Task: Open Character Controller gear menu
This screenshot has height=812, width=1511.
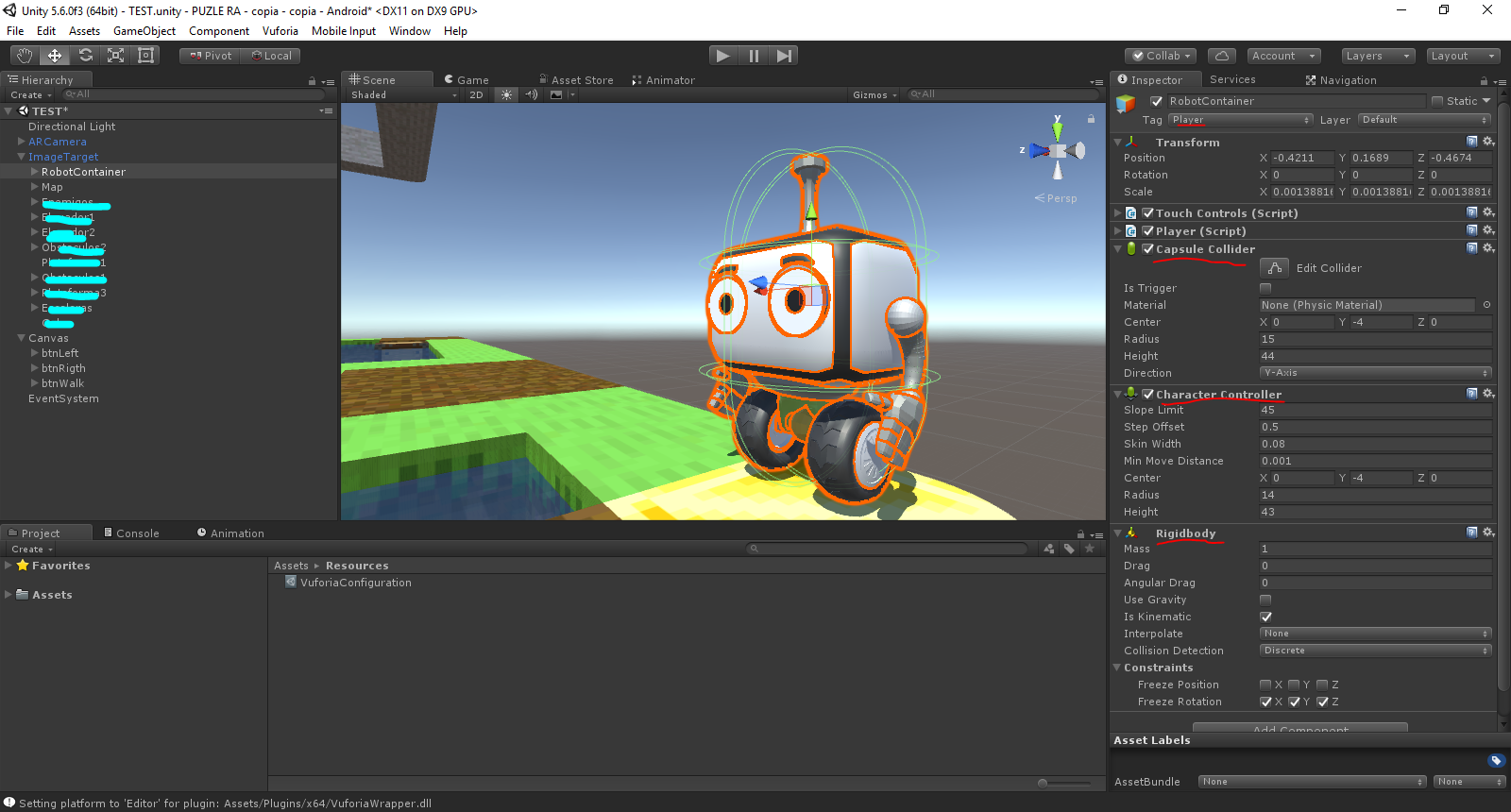Action: pyautogui.click(x=1488, y=394)
